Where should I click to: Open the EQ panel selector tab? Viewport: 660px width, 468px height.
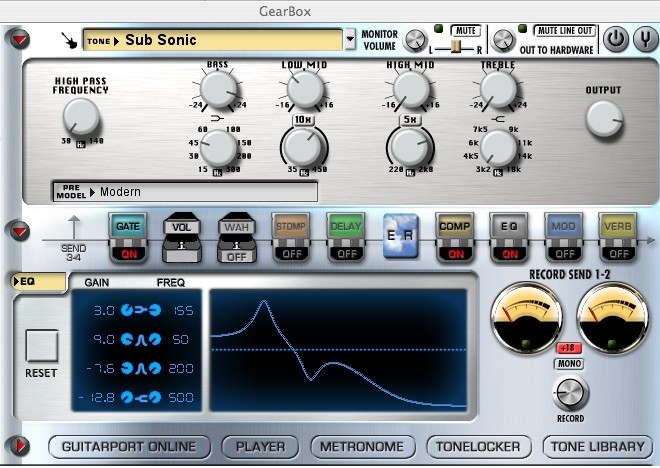pyautogui.click(x=38, y=282)
